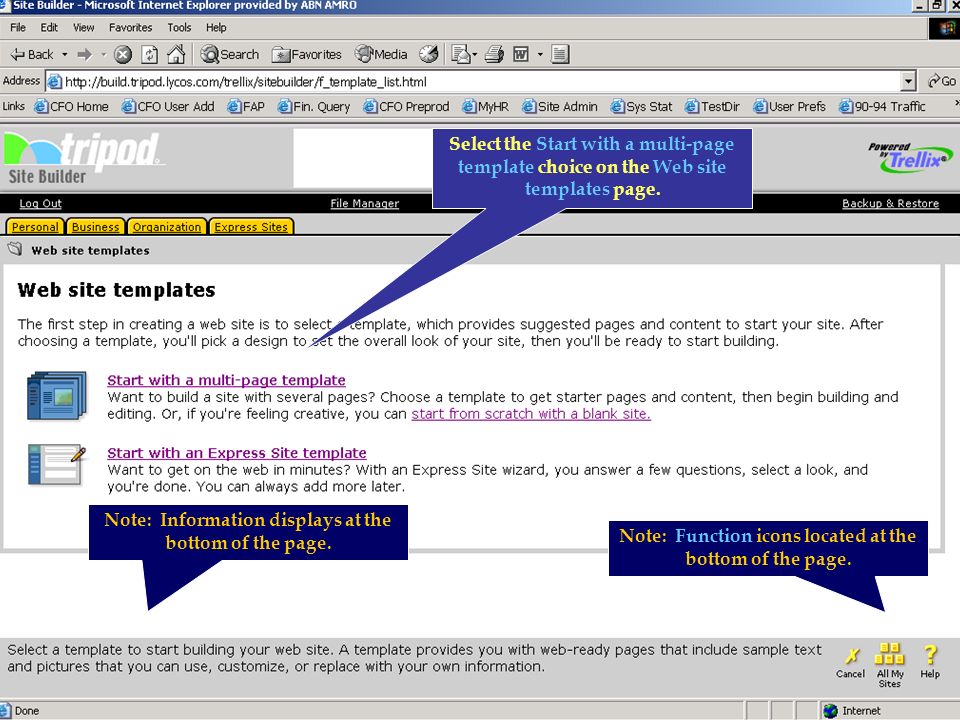The image size is (960, 720).
Task: Open the Forward button history dropdown
Action: [103, 54]
